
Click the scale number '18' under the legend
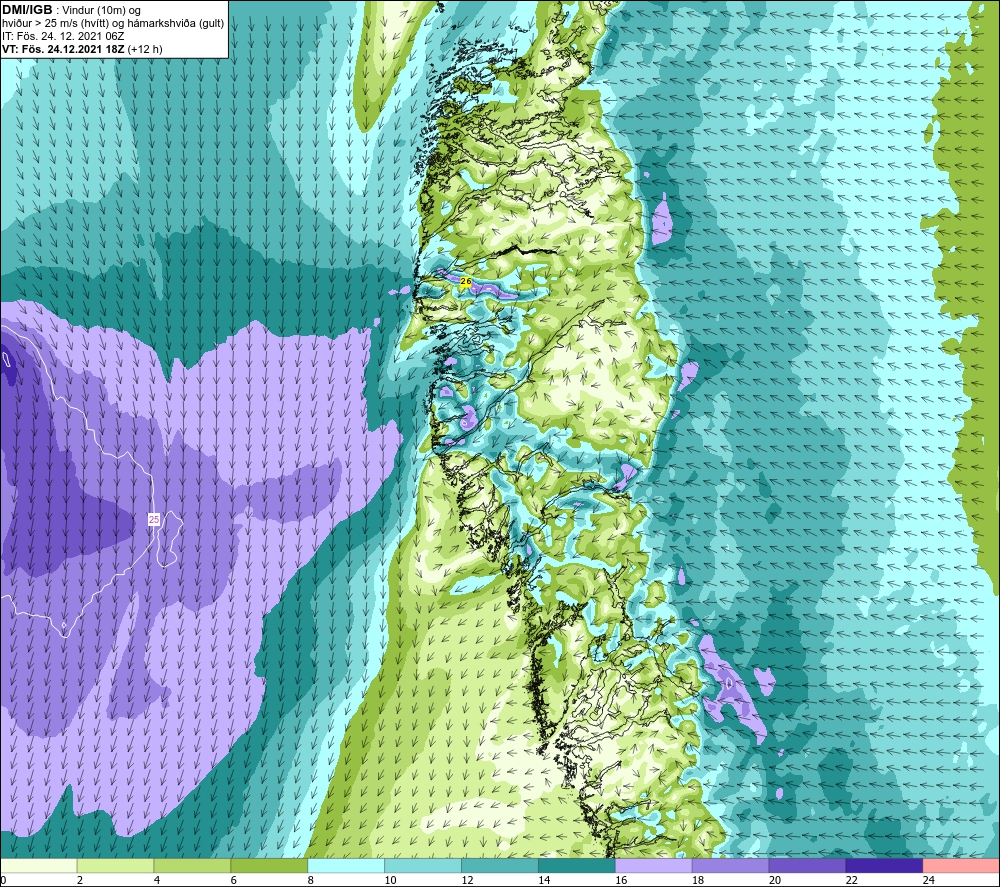[x=698, y=880]
